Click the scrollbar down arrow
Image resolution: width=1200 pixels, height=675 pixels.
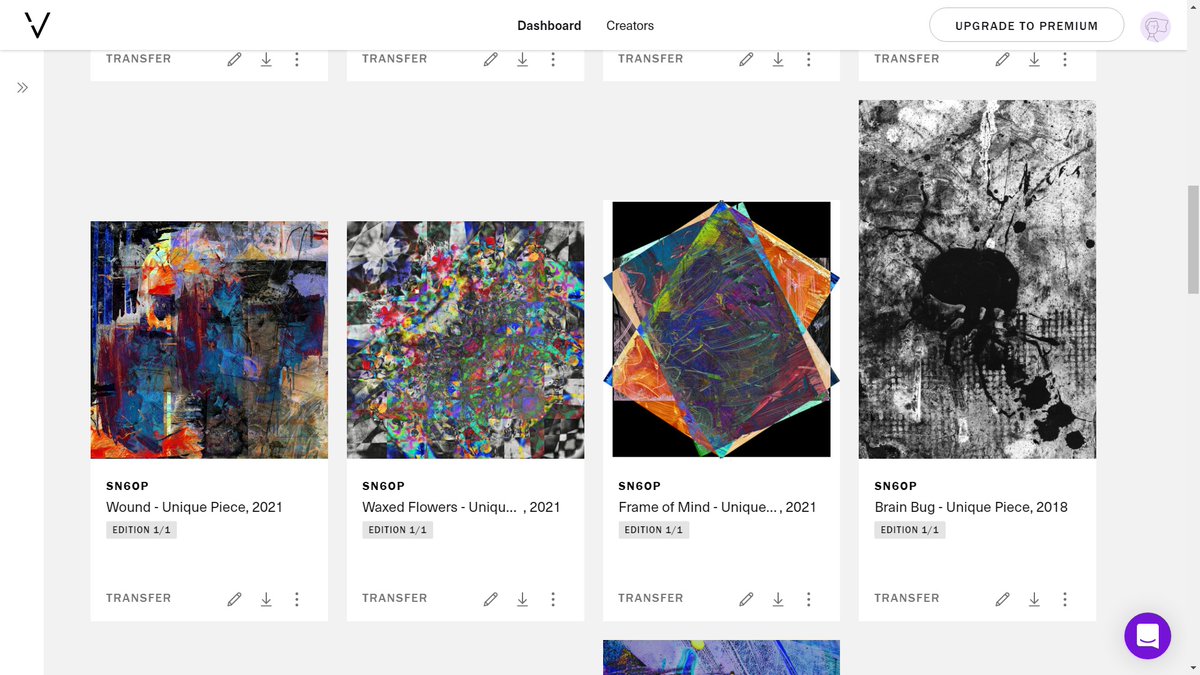click(1192, 667)
